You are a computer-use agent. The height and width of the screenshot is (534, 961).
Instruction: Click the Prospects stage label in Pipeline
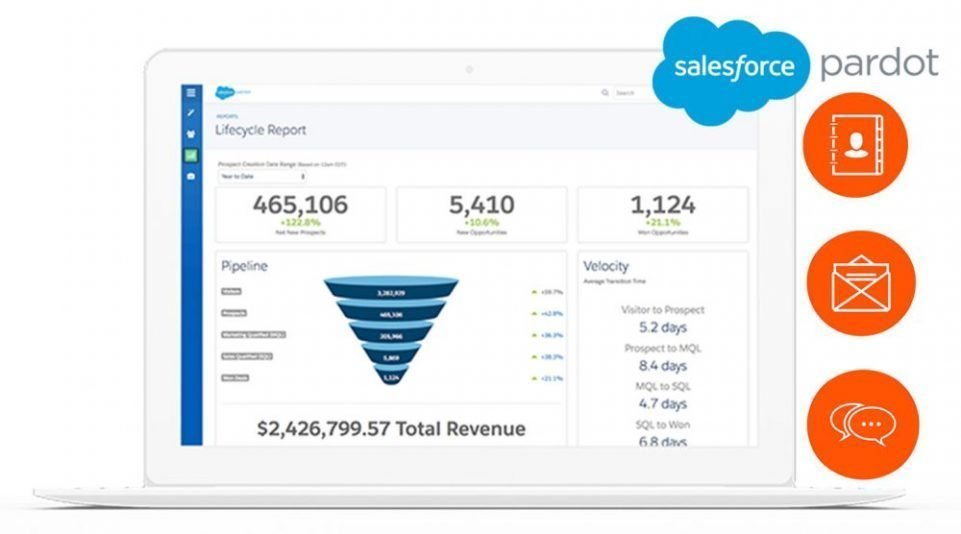pos(234,313)
